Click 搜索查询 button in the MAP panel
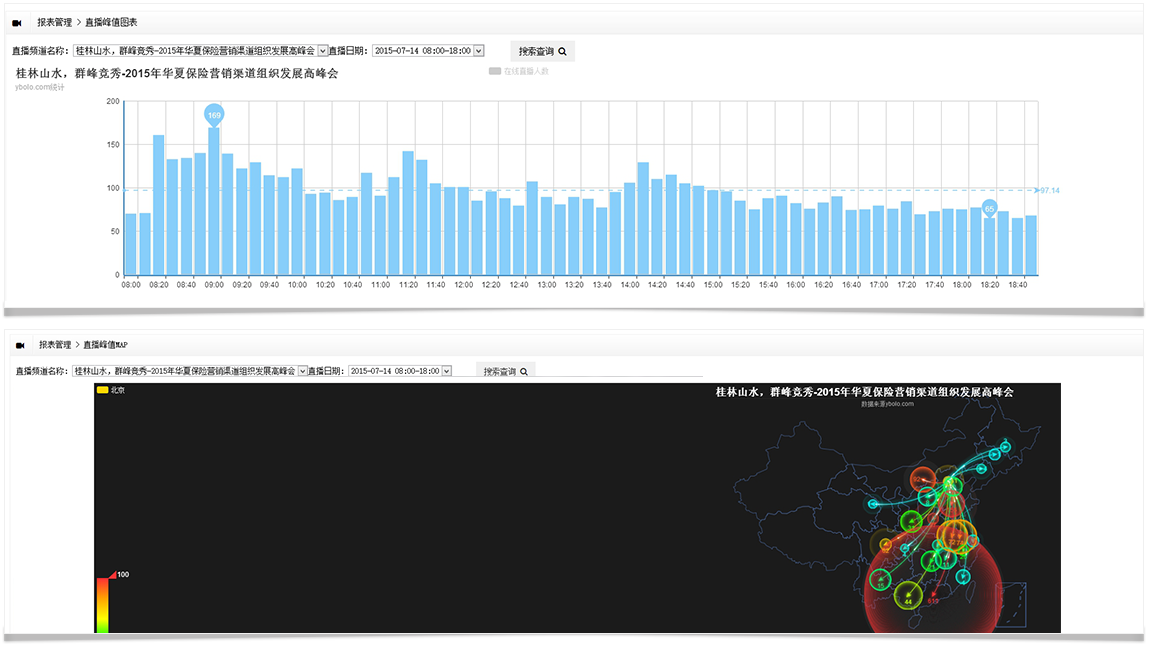Screen dimensions: 1150x650 point(505,371)
